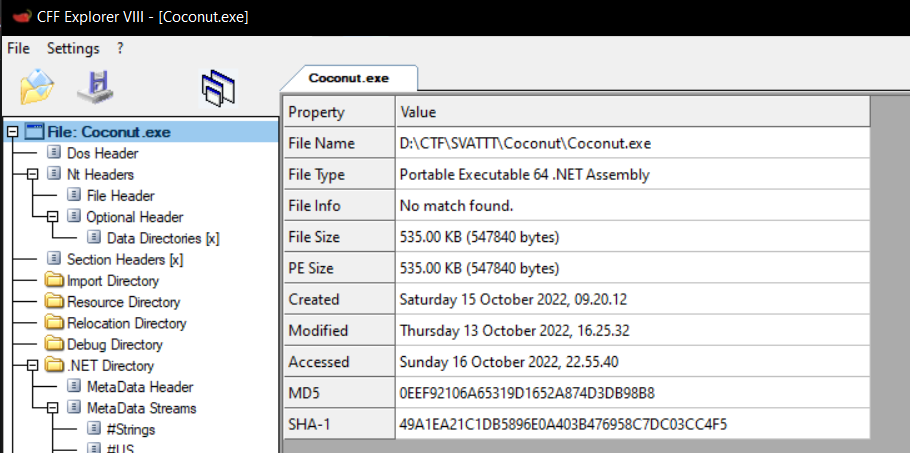
Task: Open Debug Directory in the tree
Action: (x=115, y=345)
